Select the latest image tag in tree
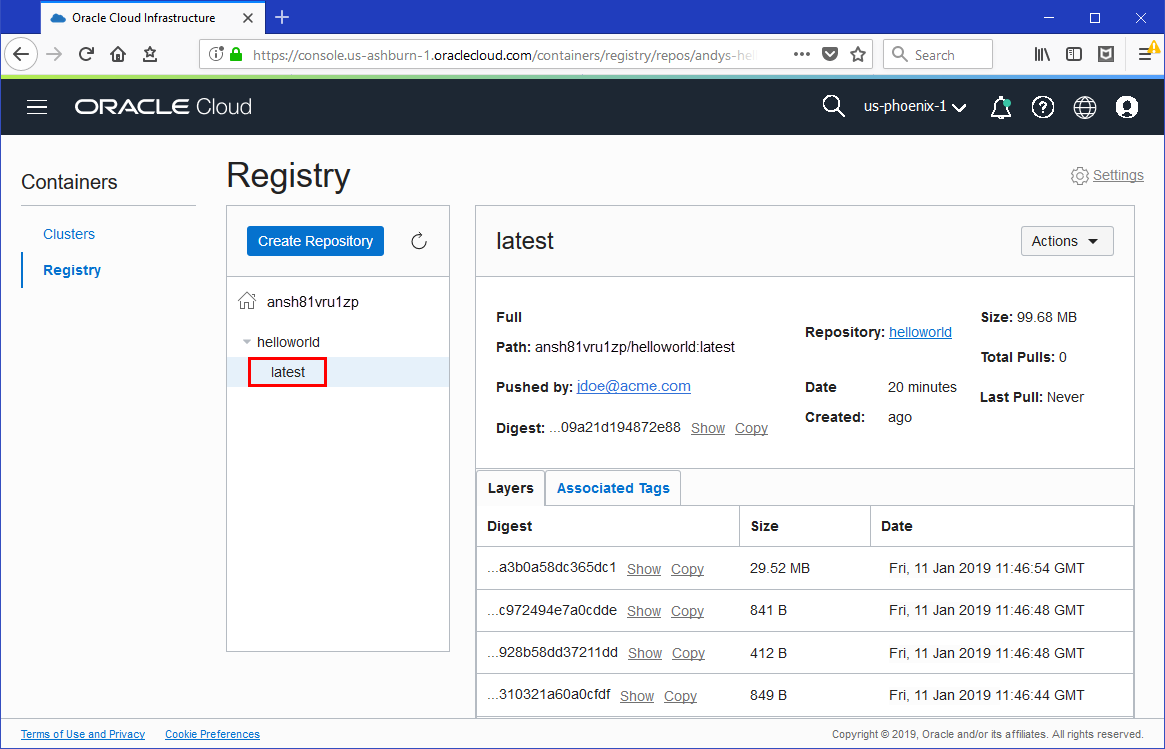 (288, 372)
